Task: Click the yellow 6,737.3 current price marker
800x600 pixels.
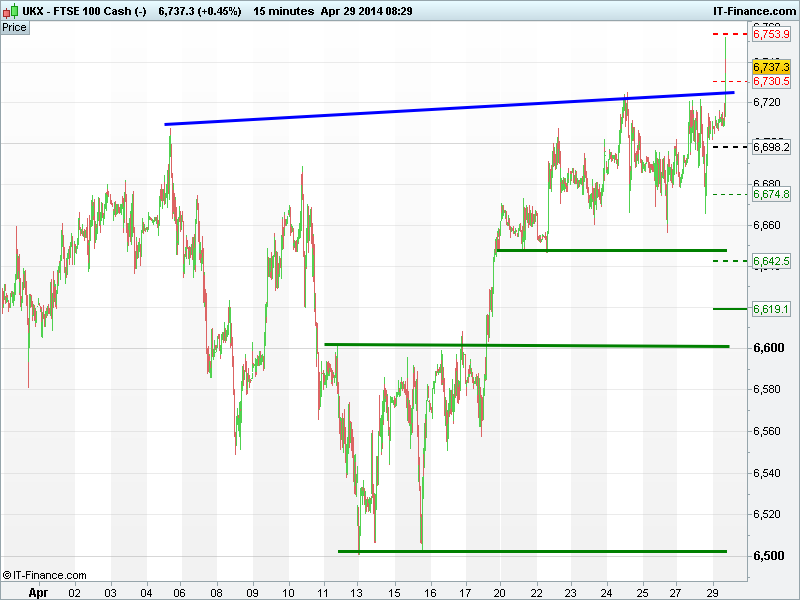Action: [771, 66]
